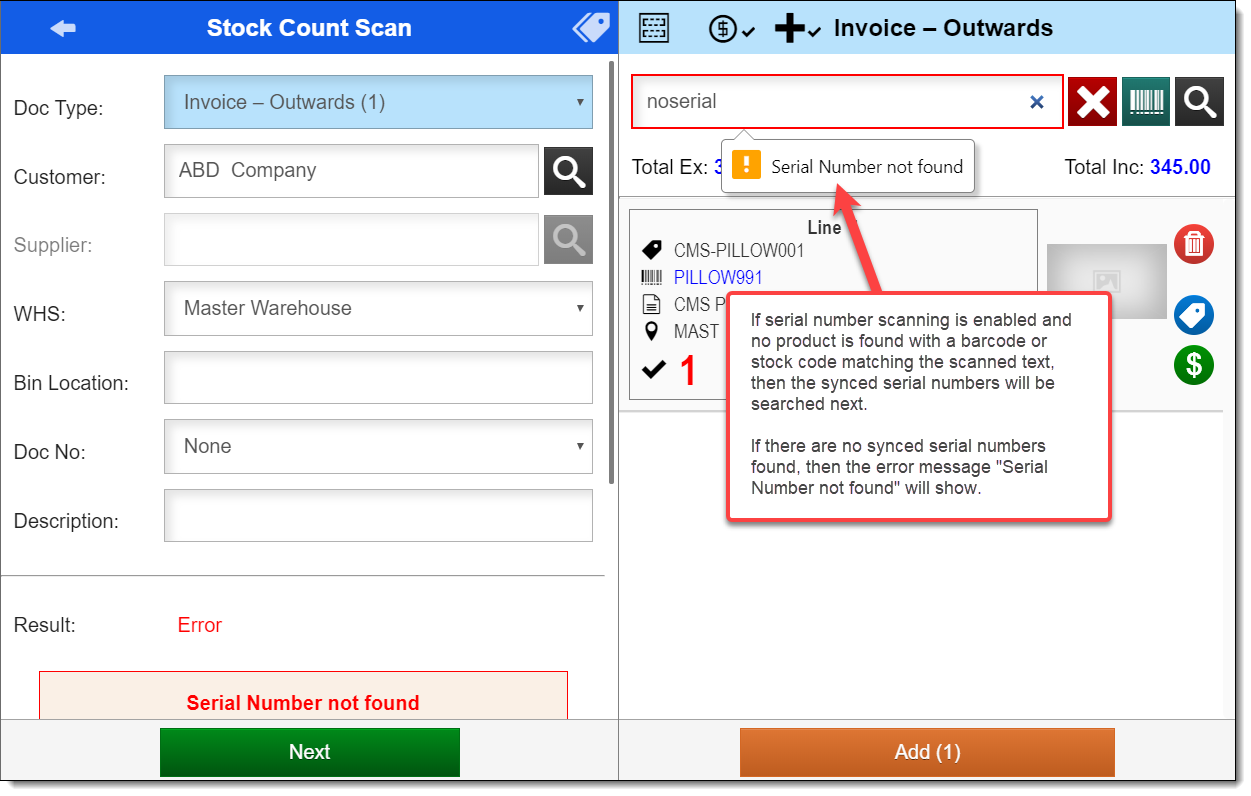This screenshot has height=796, width=1251.
Task: Click the product image placeholder thumbnail
Action: click(x=1106, y=281)
